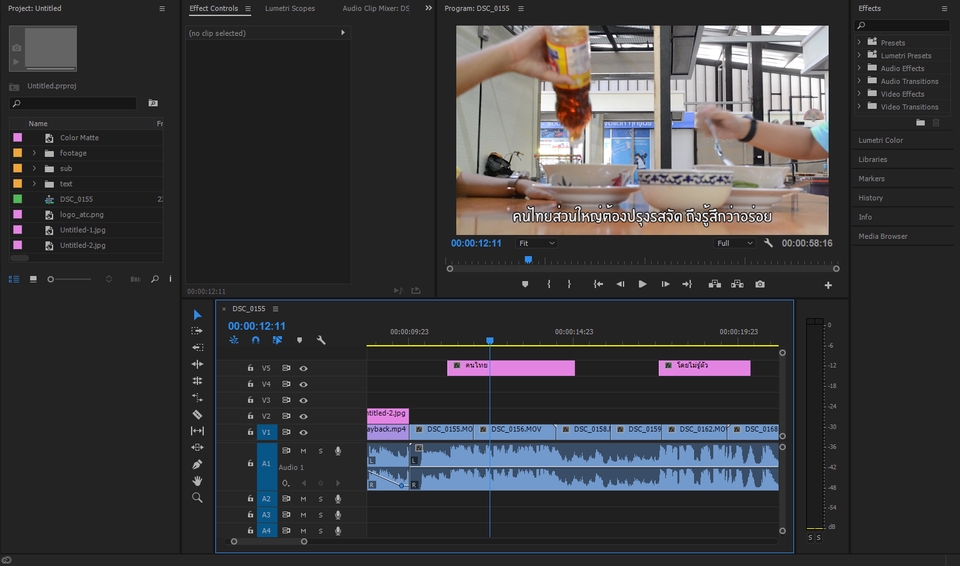
Task: Hide track V5 with eye icon
Action: [303, 368]
